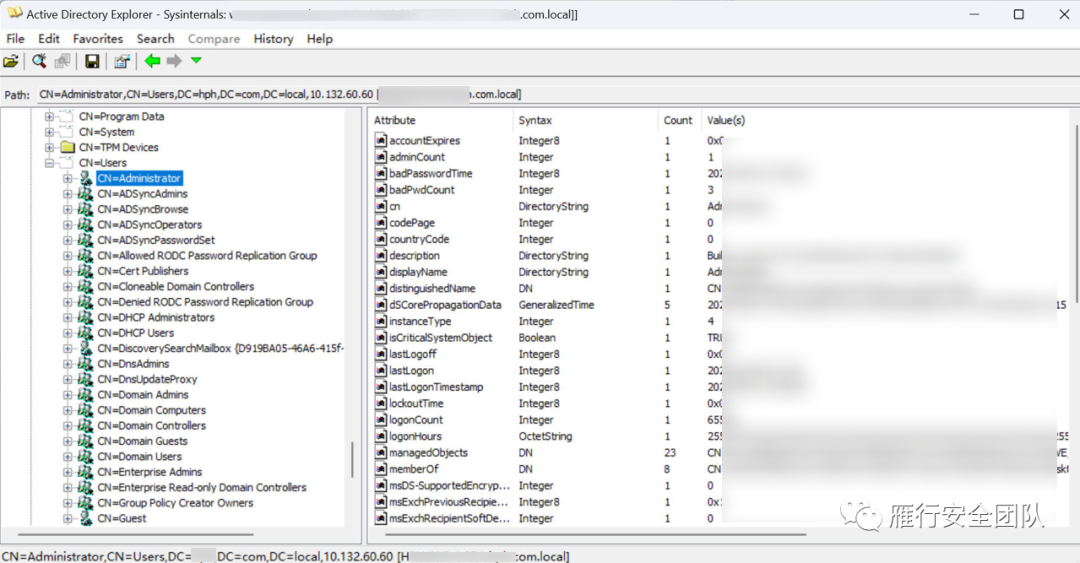Click the attribute icon beside logonHours

click(381, 436)
